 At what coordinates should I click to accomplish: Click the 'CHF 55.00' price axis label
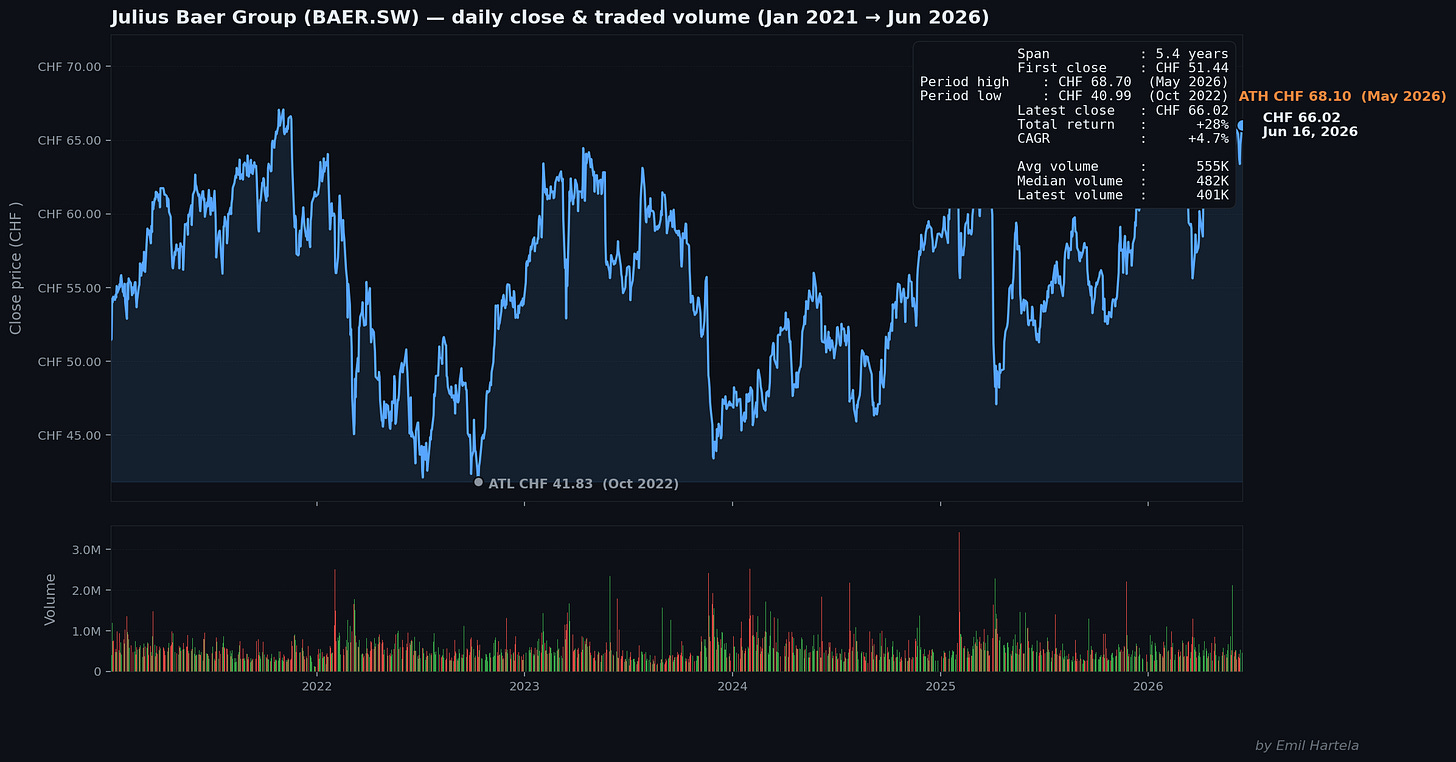69,288
